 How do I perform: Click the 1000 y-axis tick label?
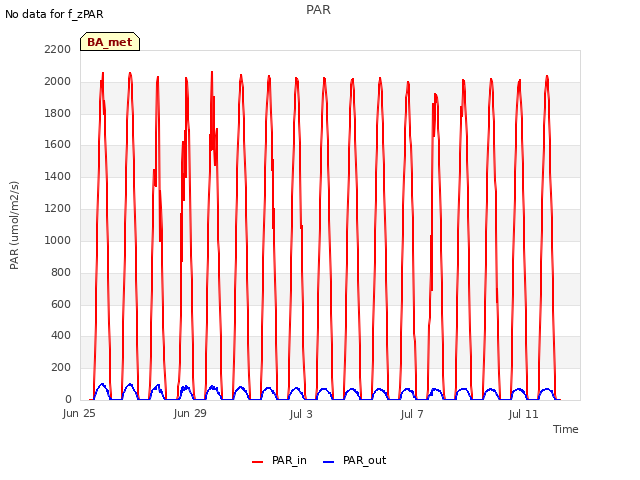pos(58,240)
